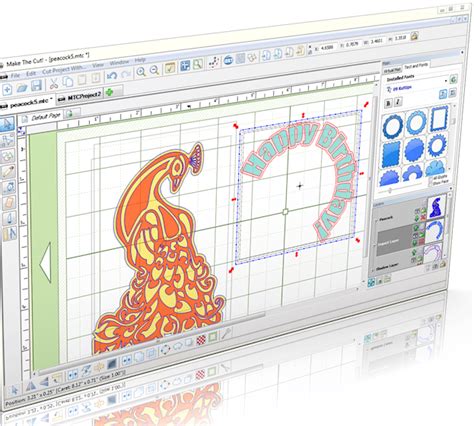Select the rectangle frame shape thumbnail
This screenshot has height=426, width=474.
440,119
